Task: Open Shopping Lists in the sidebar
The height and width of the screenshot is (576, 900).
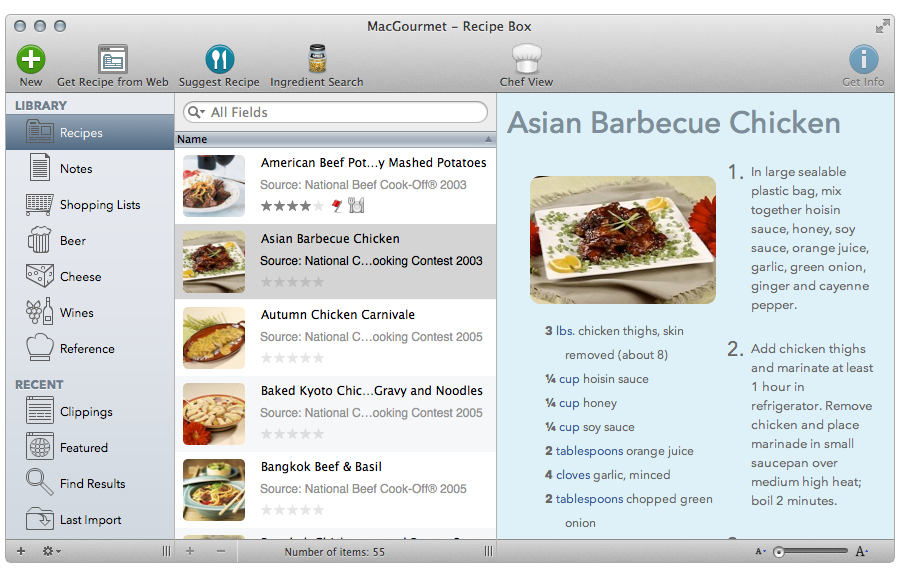Action: coord(90,205)
